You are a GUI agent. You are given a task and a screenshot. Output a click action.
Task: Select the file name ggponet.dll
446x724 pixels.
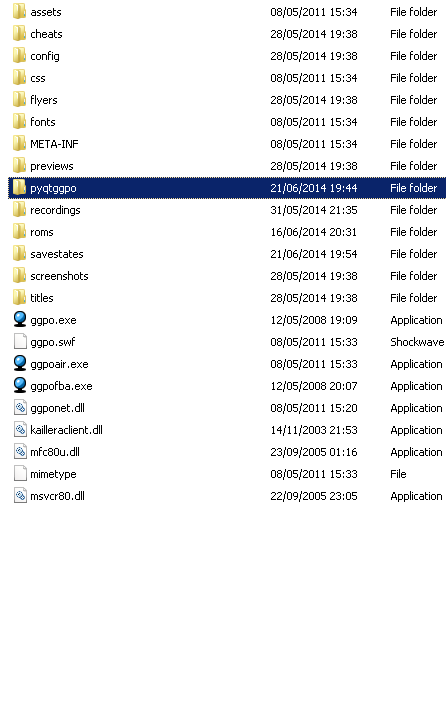coord(57,408)
